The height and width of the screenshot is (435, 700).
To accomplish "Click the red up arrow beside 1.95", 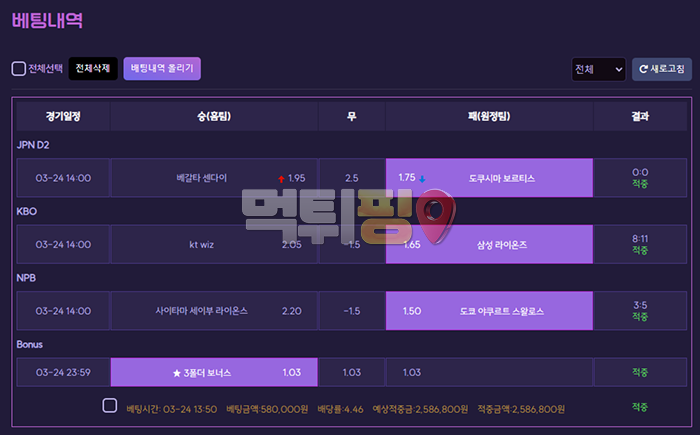I will coord(281,179).
